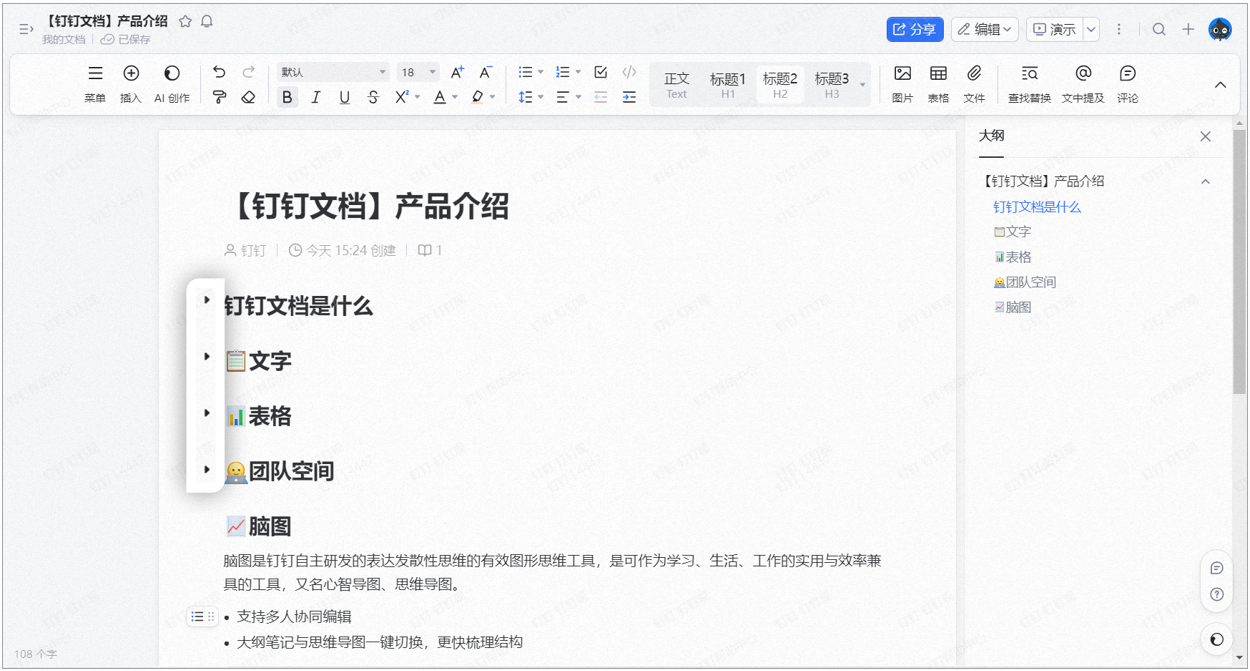Open 查找替换 find and replace

[x=1029, y=83]
